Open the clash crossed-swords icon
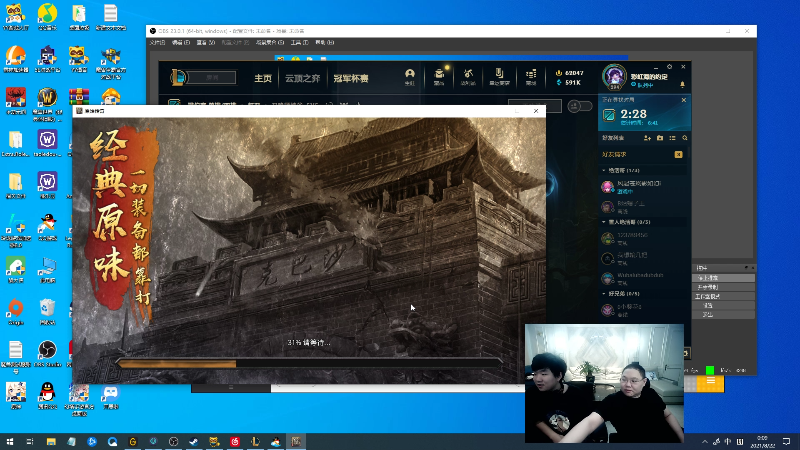 [468, 77]
